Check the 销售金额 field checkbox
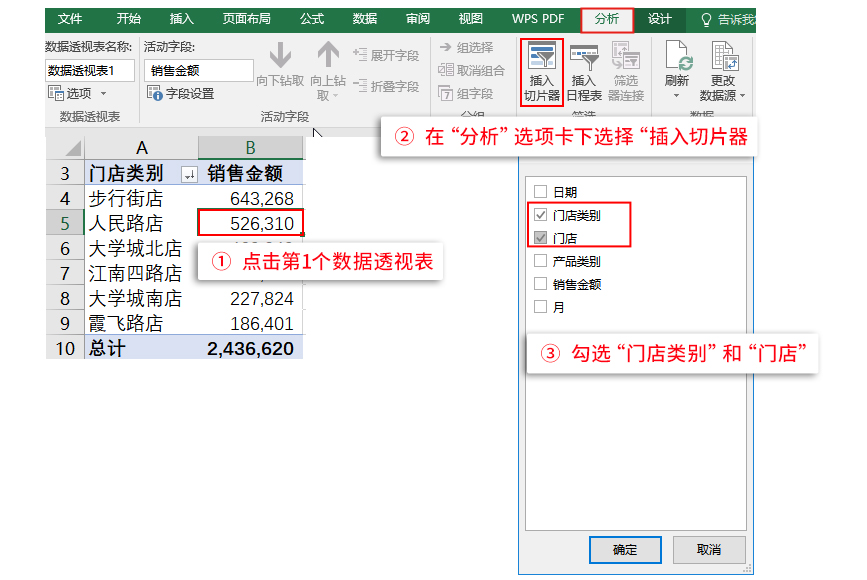 tap(541, 284)
